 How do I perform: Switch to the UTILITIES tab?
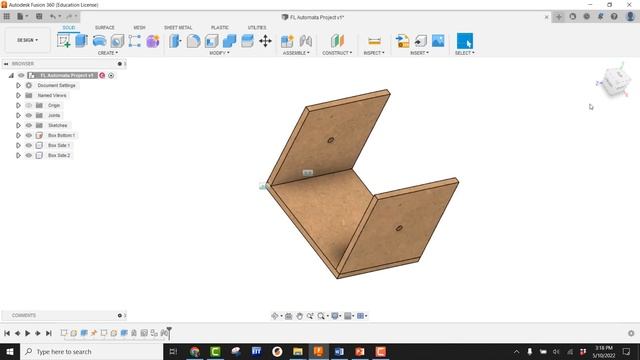[x=257, y=27]
